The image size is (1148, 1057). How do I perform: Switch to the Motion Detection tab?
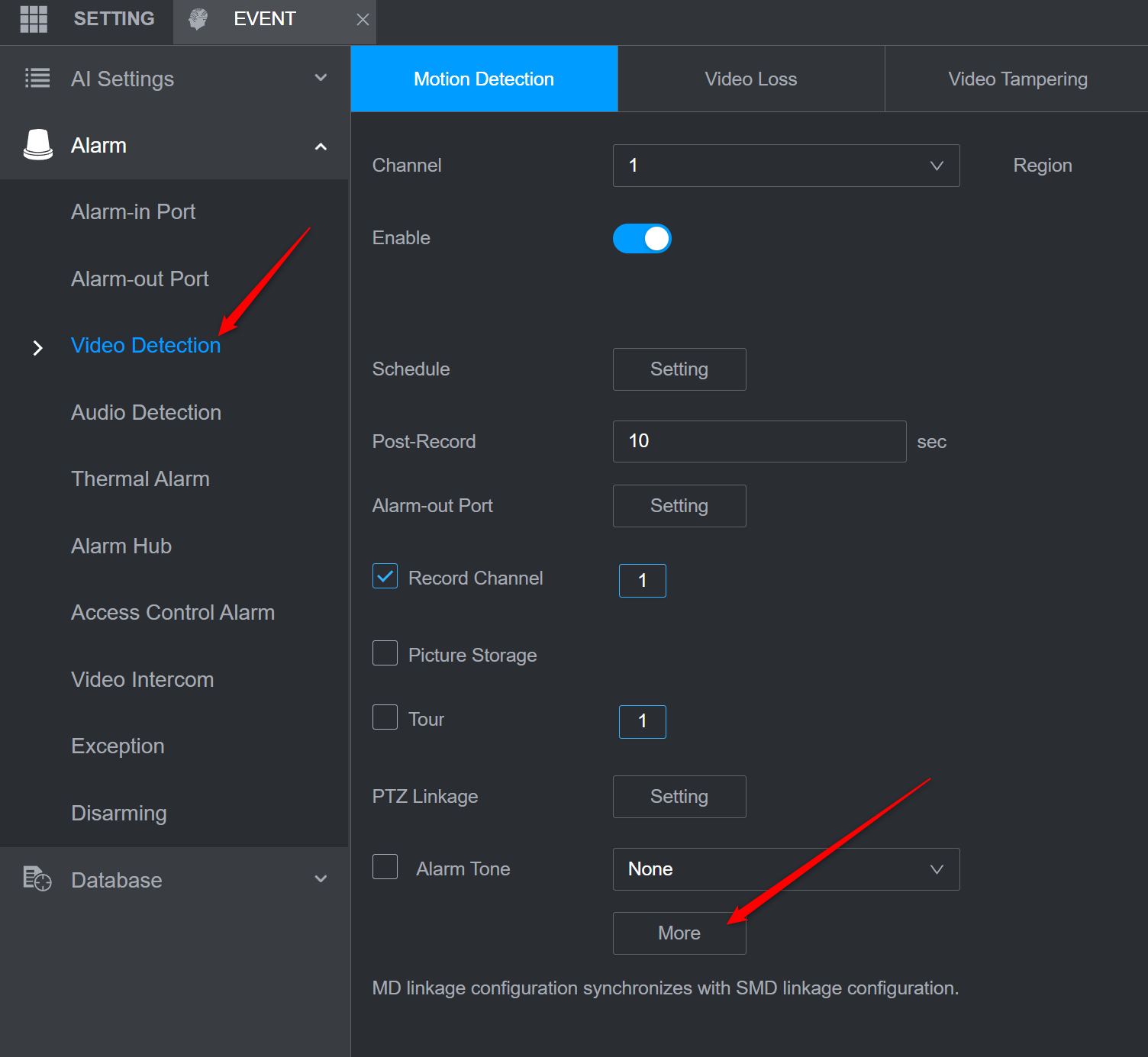[x=484, y=79]
